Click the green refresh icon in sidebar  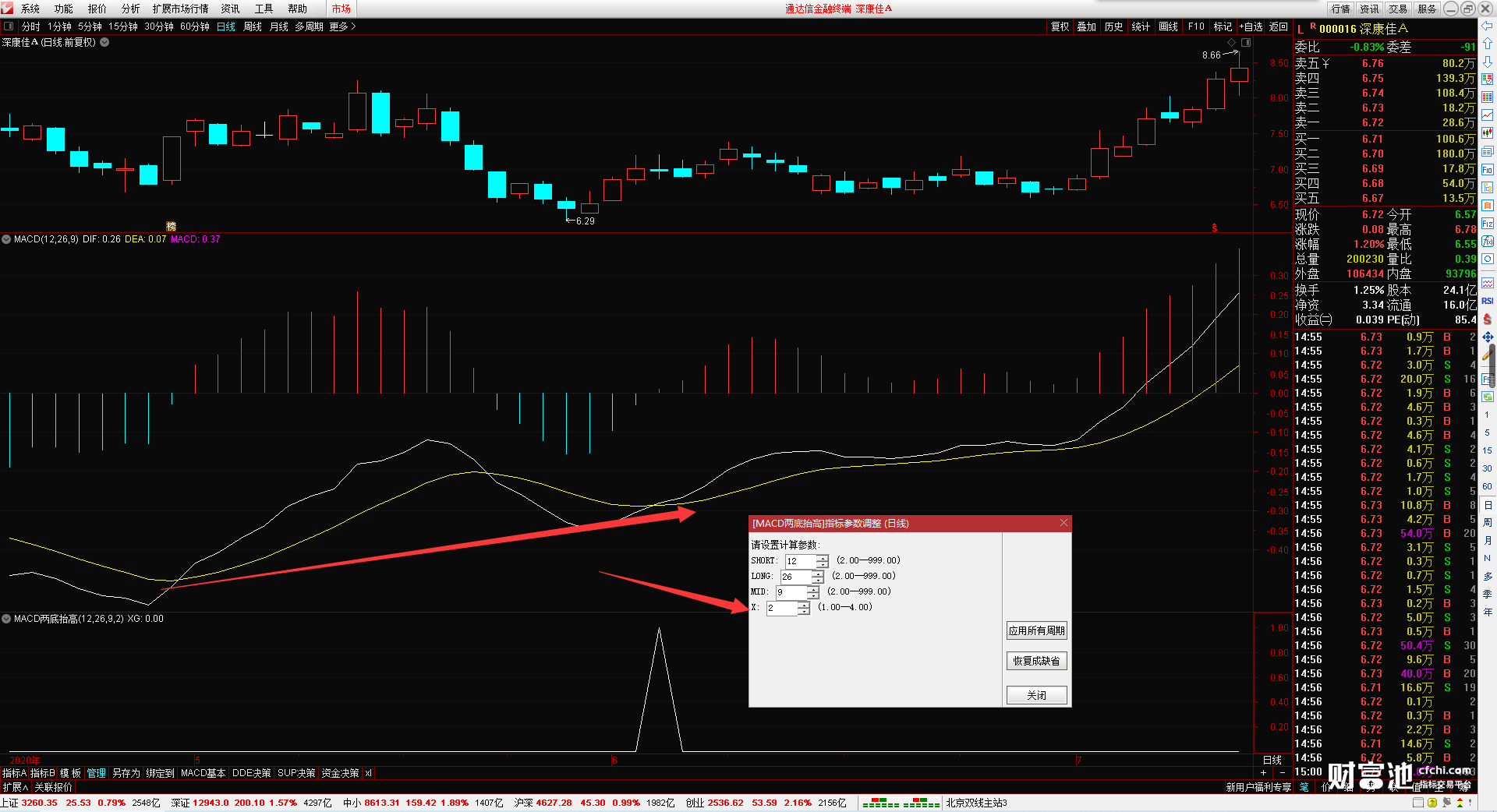click(1488, 397)
